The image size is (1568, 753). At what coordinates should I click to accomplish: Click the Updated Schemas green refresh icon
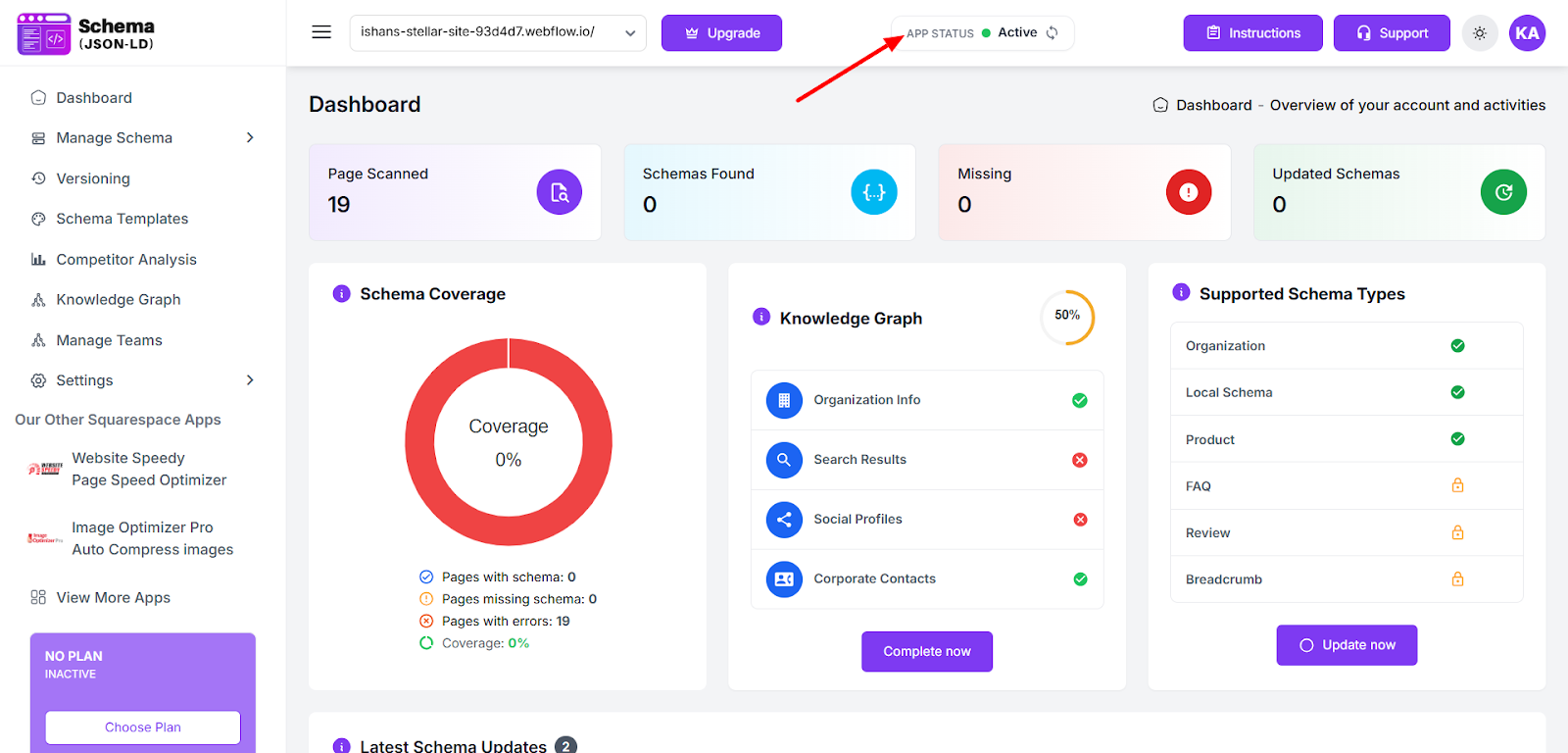point(1503,192)
